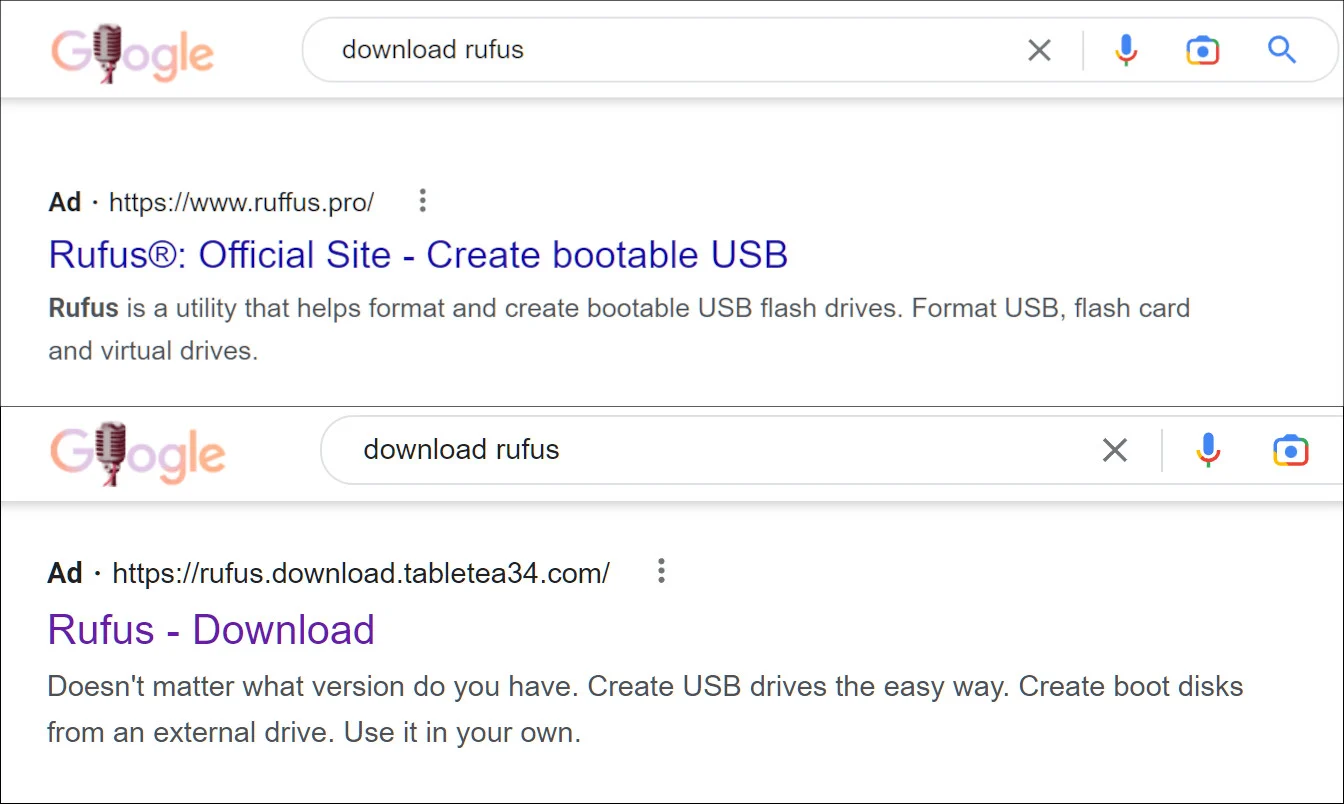This screenshot has height=804, width=1344.
Task: Start voice search above the ruffus.pro ad
Action: pos(1126,50)
